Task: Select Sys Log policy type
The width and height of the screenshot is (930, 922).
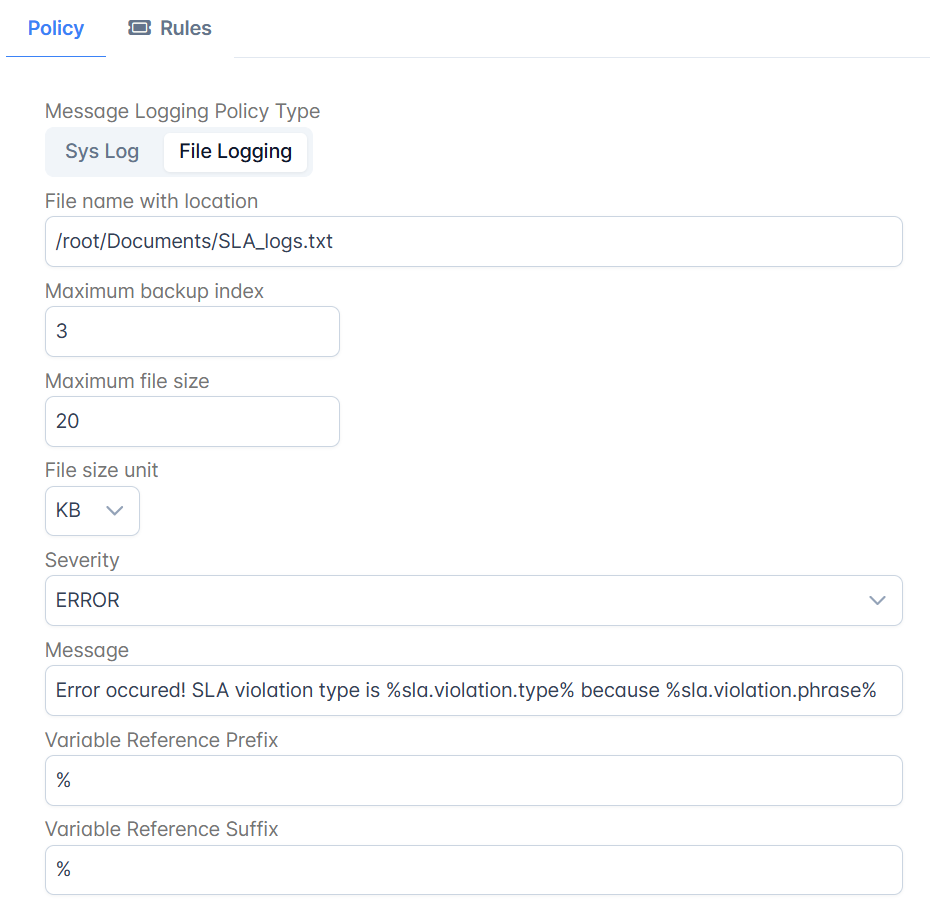Action: coord(102,152)
